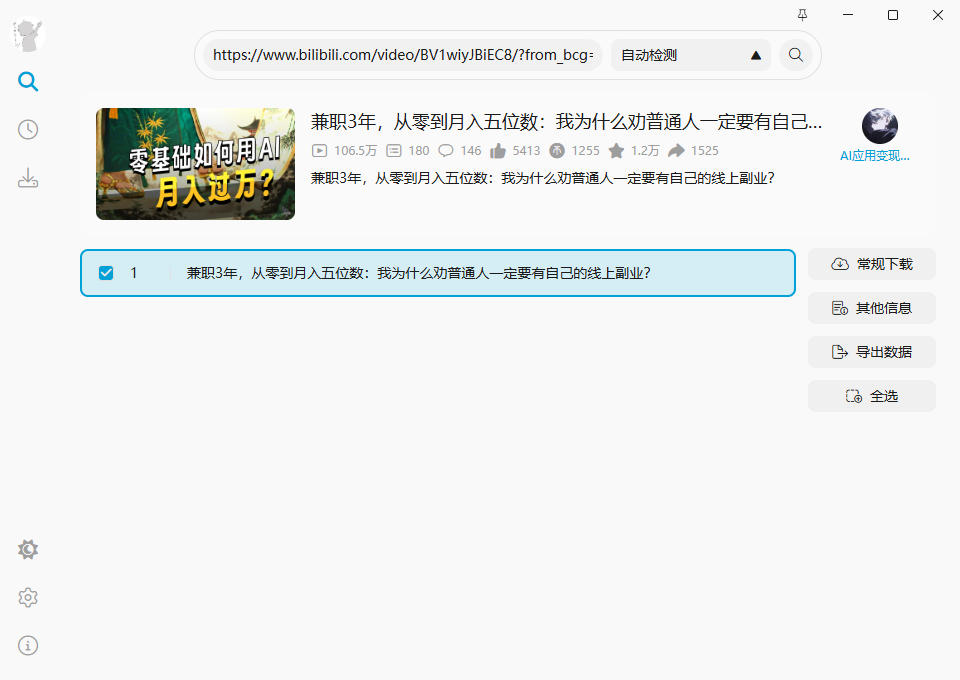This screenshot has height=680, width=960.
Task: Click the 全选 button
Action: coord(871,396)
